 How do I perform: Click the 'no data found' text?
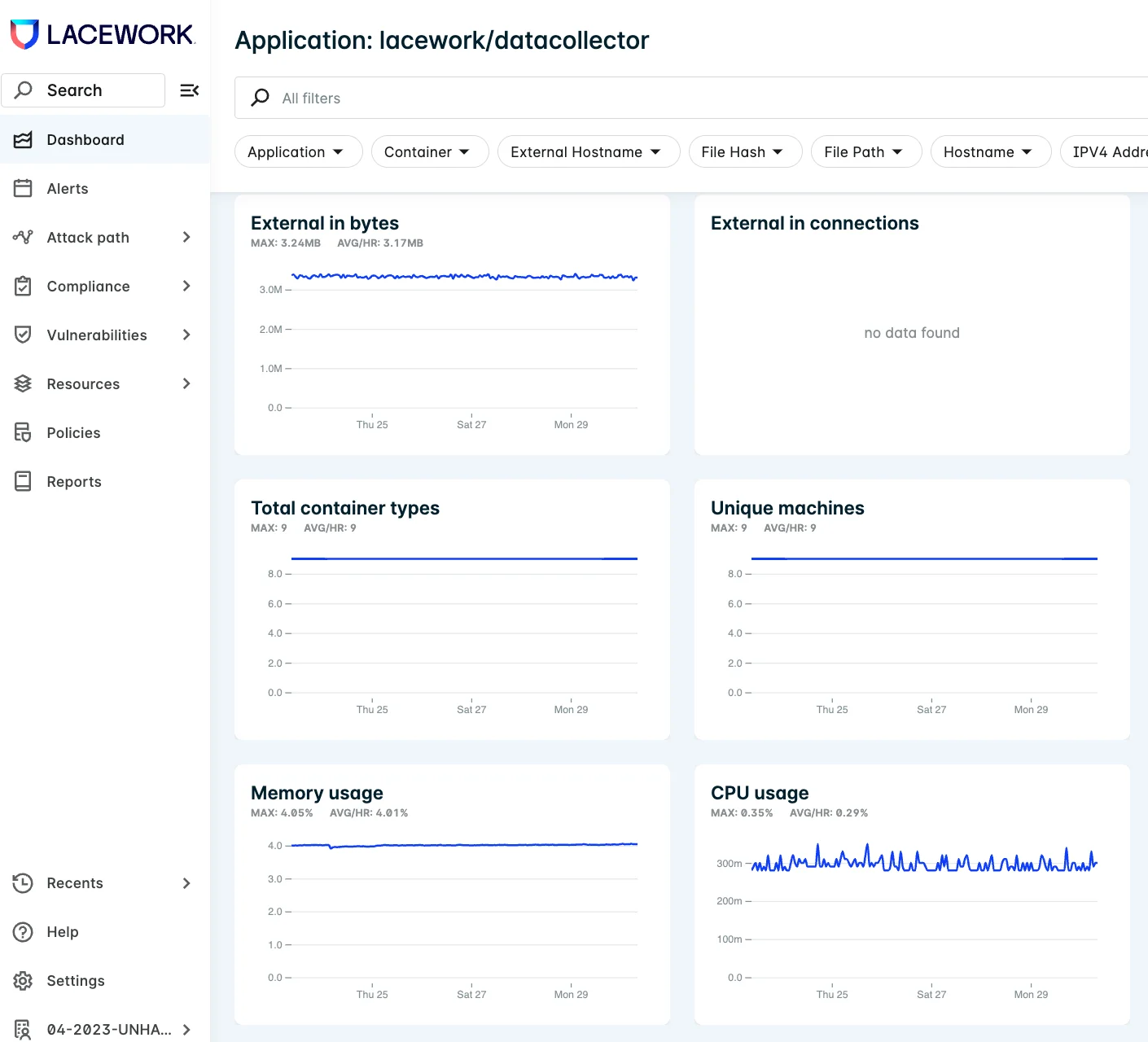click(x=912, y=333)
